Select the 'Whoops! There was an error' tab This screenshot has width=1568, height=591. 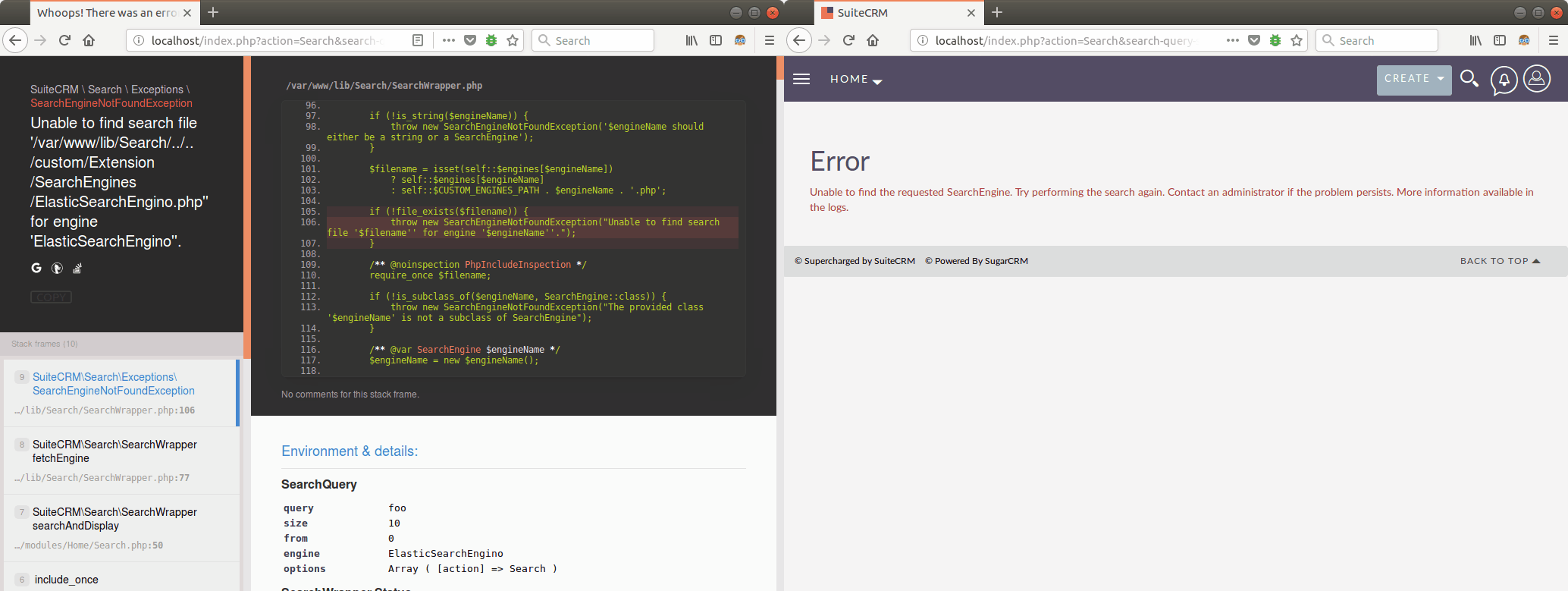tap(106, 13)
